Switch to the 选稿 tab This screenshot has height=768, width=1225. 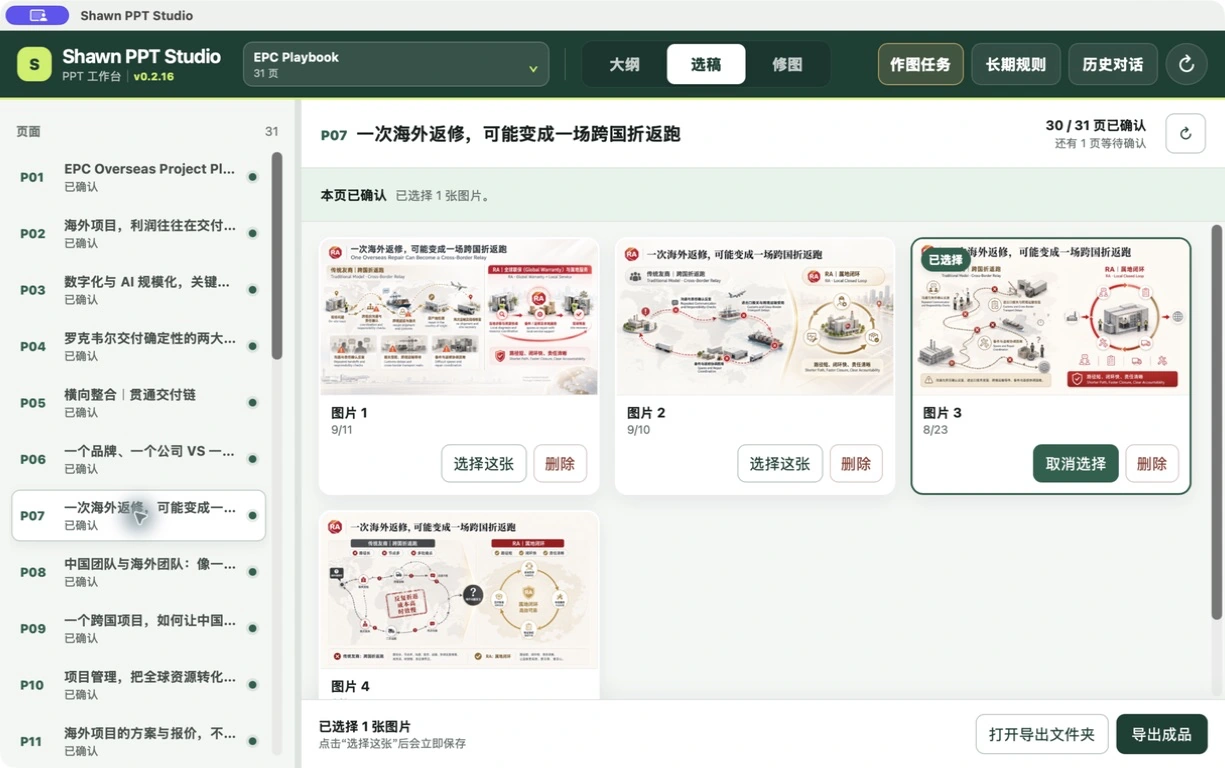click(x=706, y=64)
